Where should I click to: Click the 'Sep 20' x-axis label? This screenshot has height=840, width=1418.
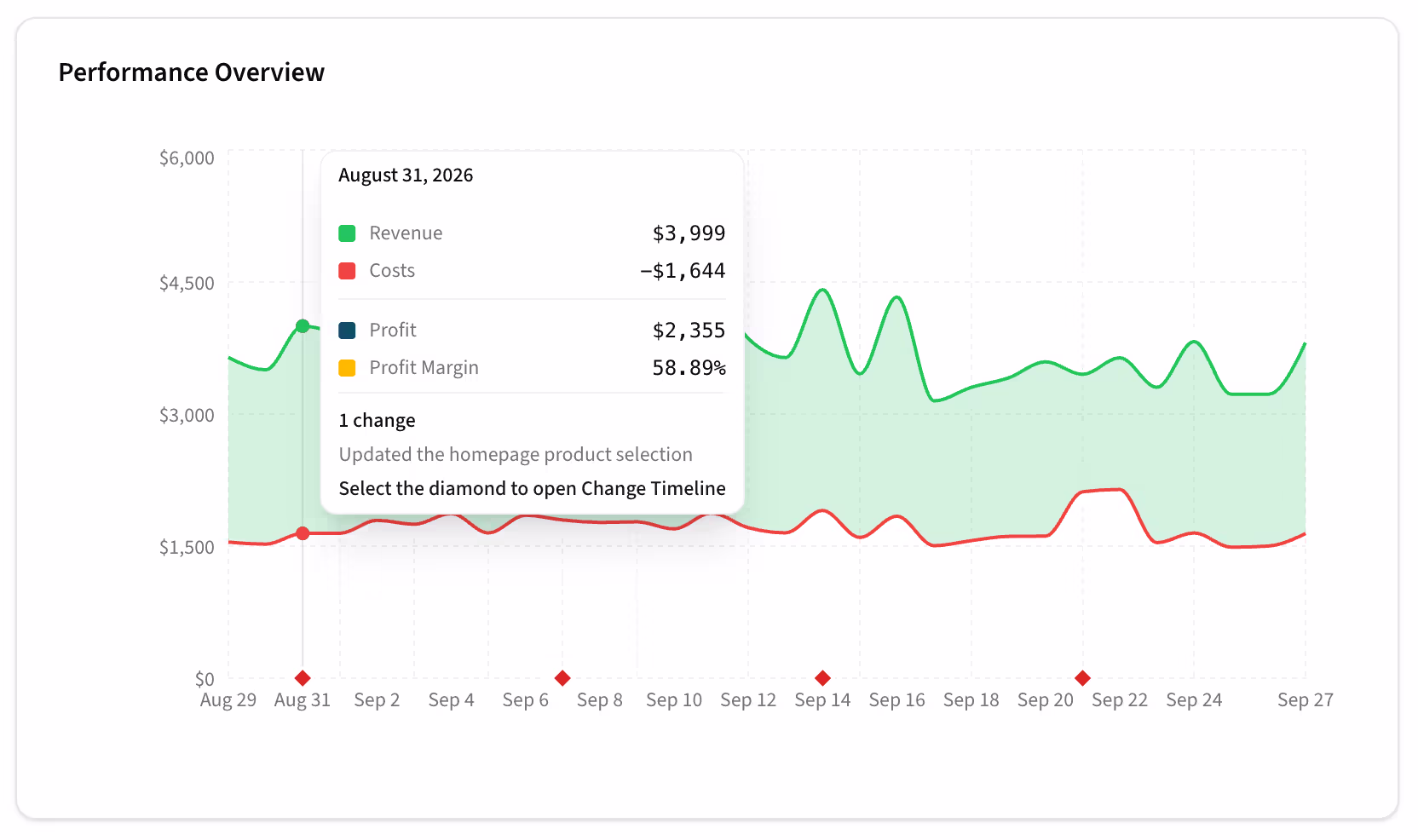(1046, 700)
